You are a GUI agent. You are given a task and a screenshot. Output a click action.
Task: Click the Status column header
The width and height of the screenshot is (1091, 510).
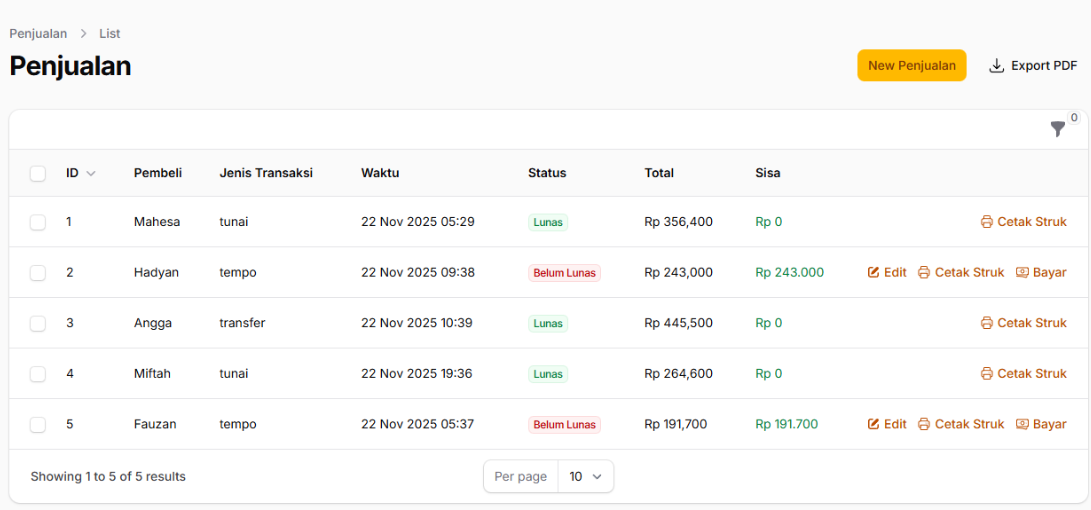(547, 173)
